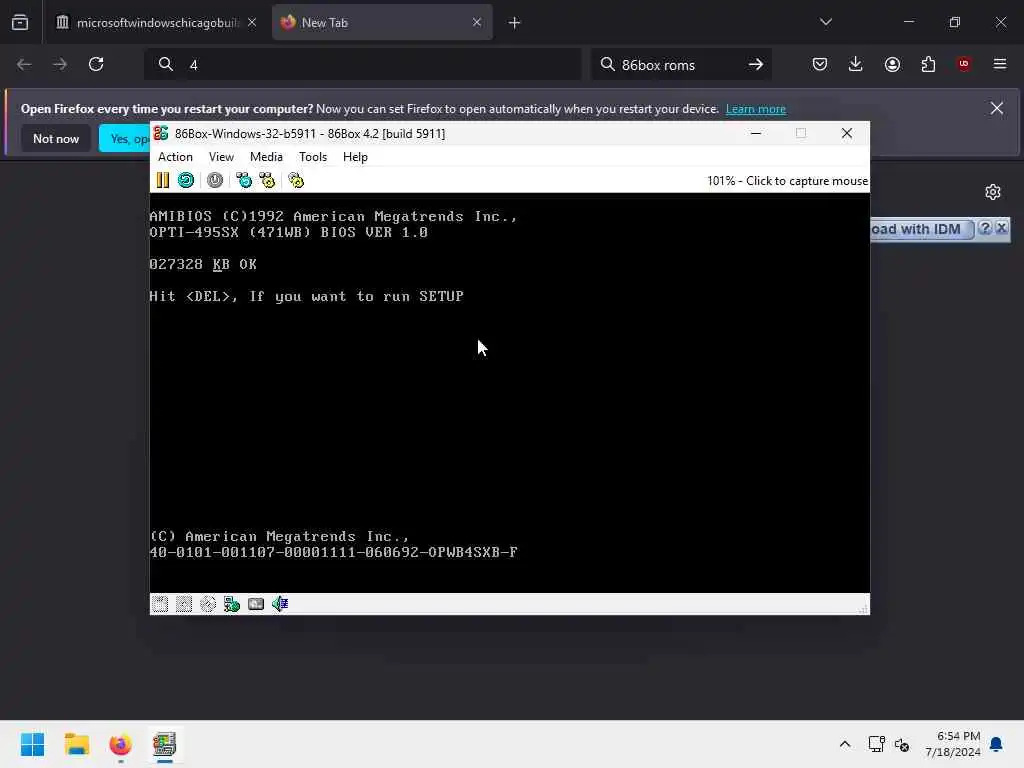
Task: Click first floppy drive icon in status bar
Action: pos(160,604)
